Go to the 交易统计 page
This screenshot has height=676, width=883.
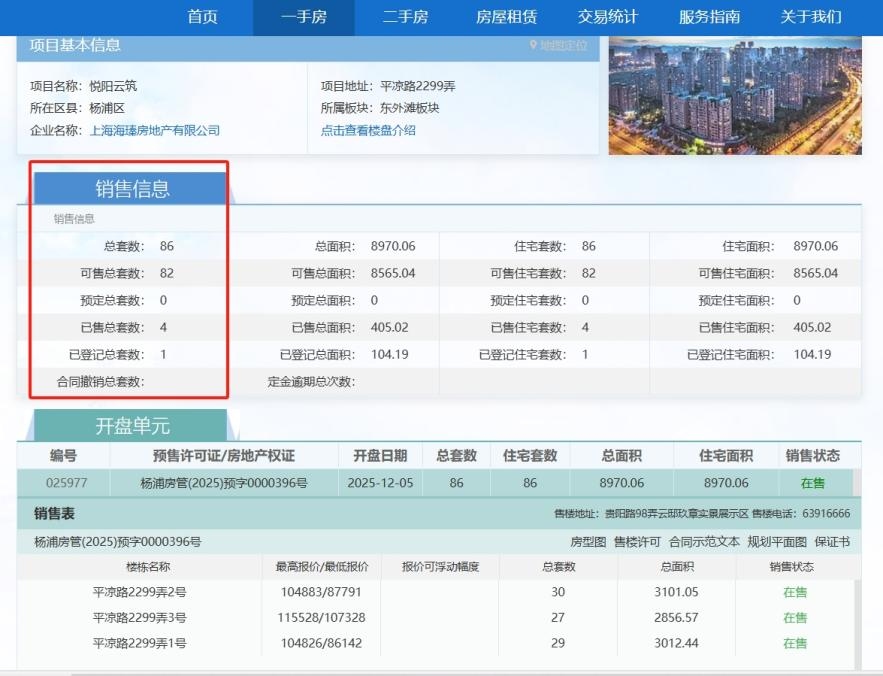click(x=610, y=17)
